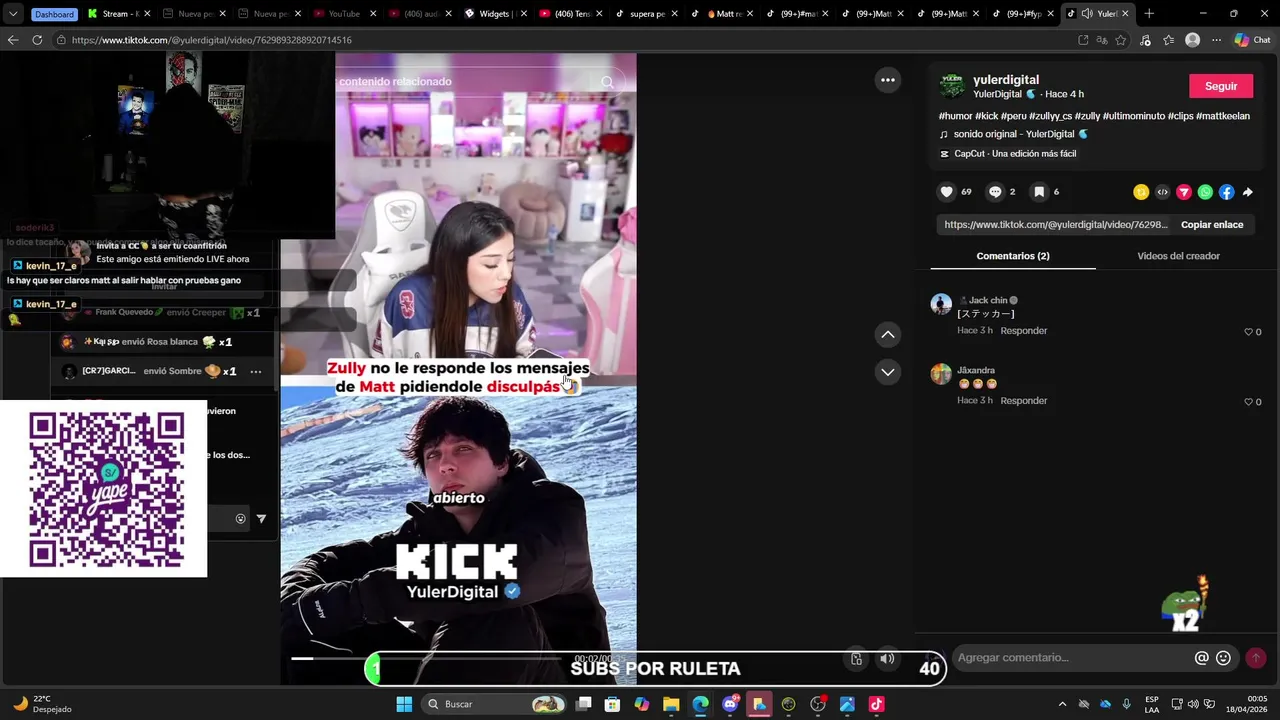This screenshot has height=720, width=1280.
Task: Open the browser profile avatar
Action: coord(1192,40)
